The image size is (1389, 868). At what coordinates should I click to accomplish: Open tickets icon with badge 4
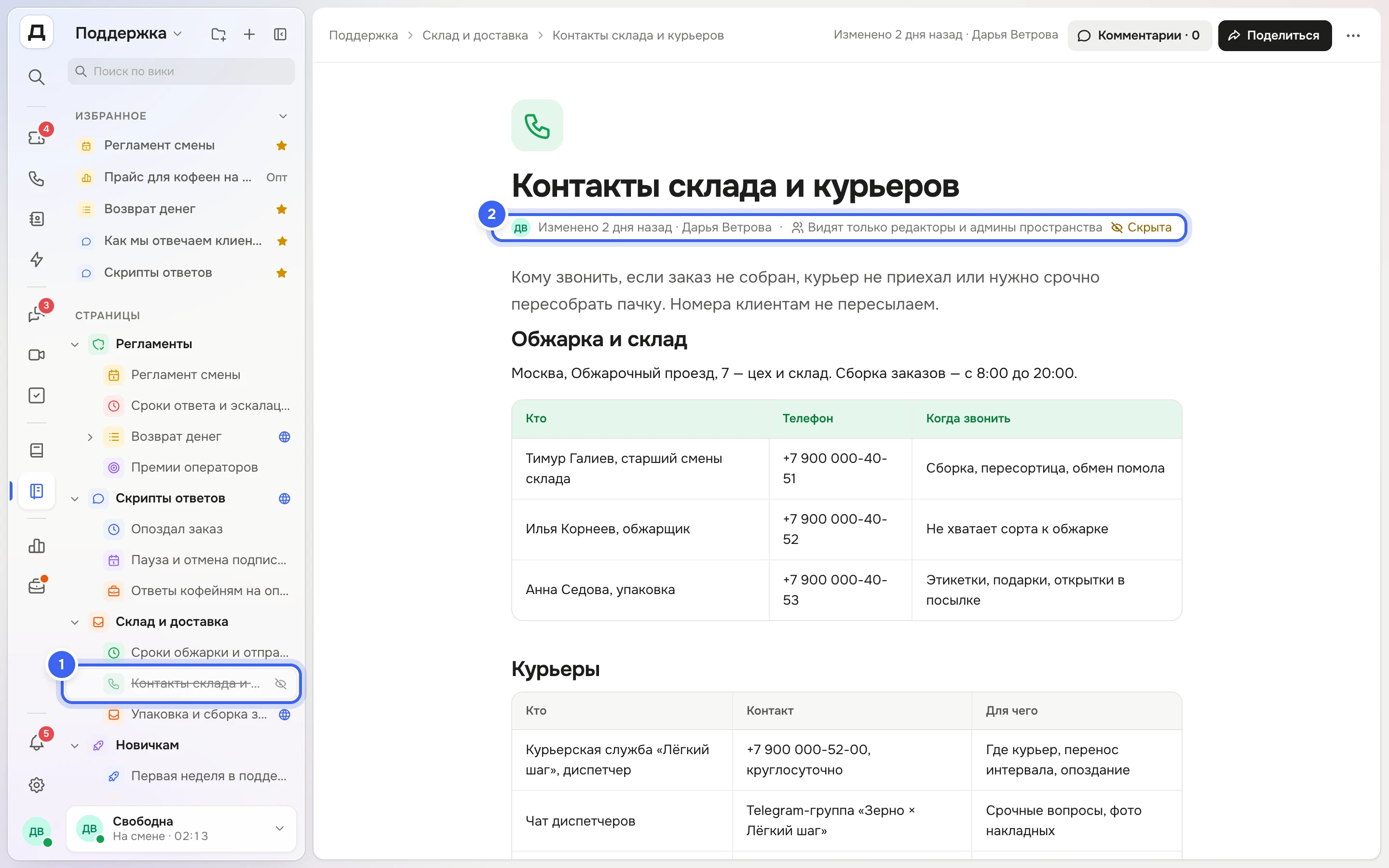coord(37,137)
